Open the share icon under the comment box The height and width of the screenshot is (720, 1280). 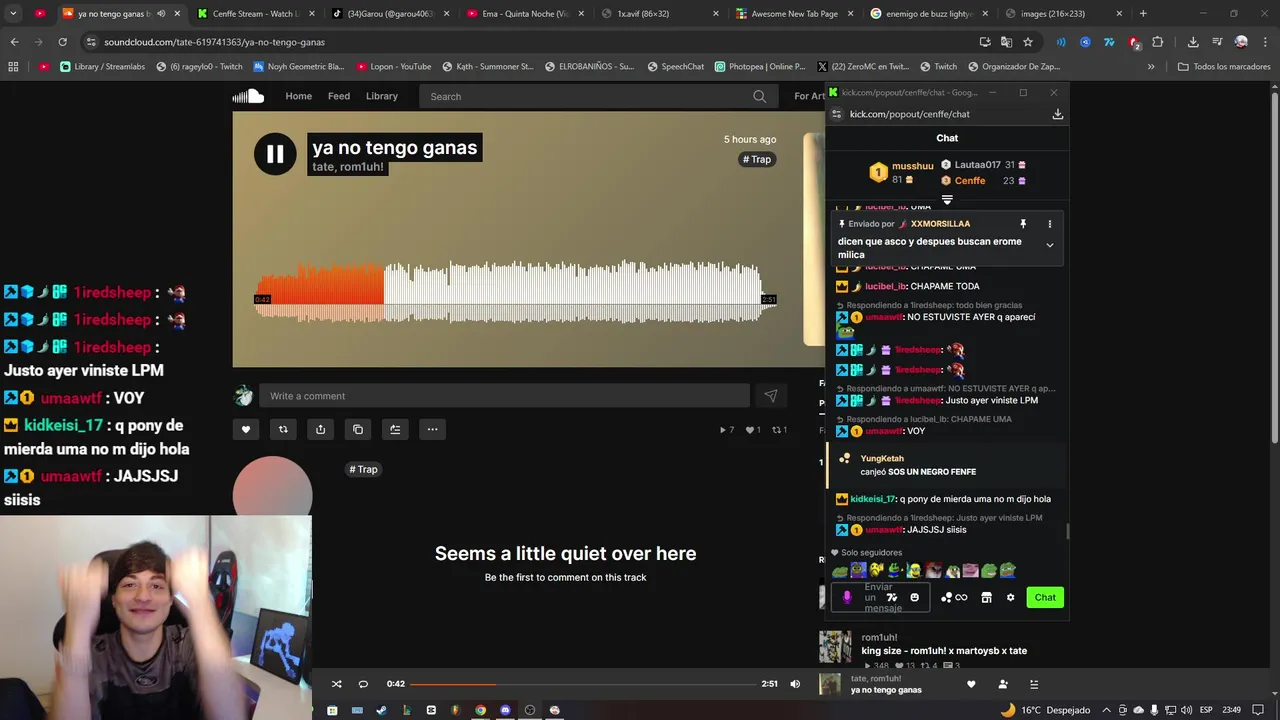[320, 429]
